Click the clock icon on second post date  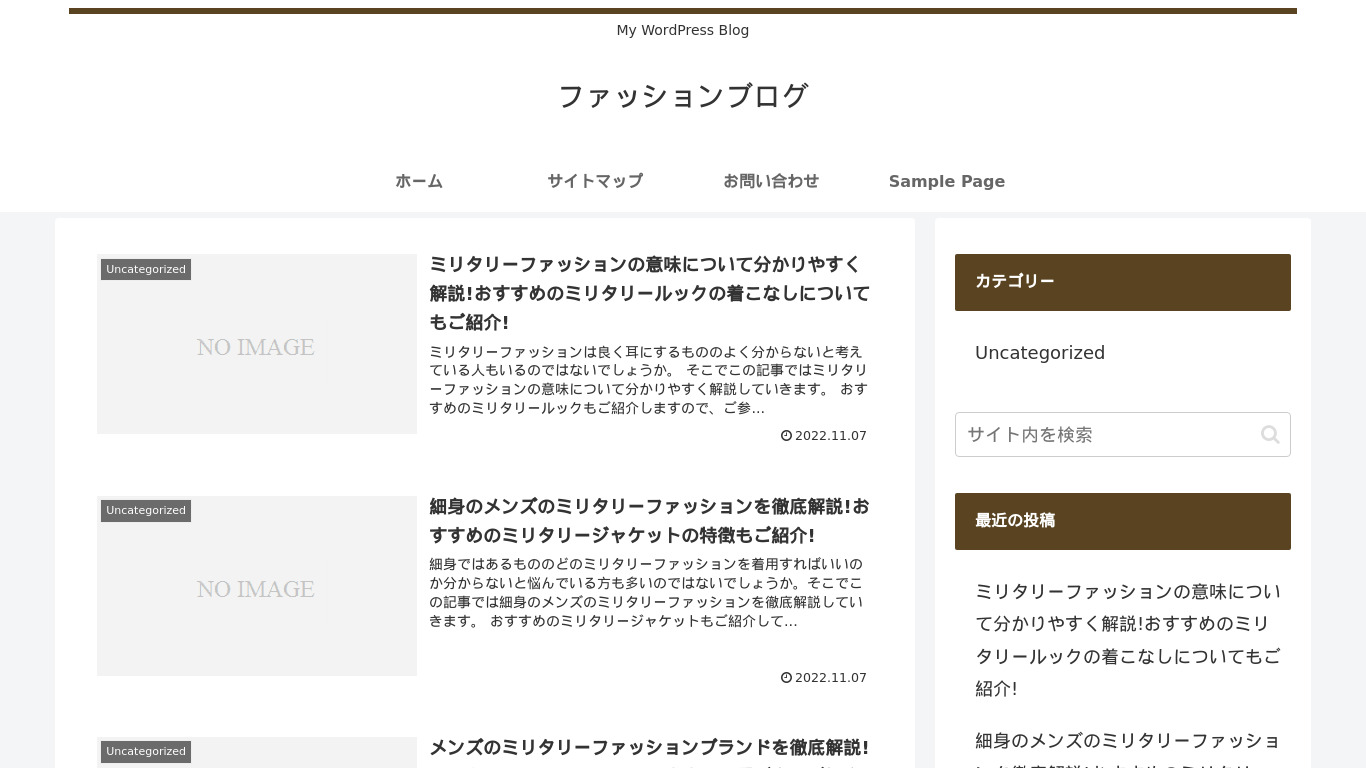[x=786, y=678]
